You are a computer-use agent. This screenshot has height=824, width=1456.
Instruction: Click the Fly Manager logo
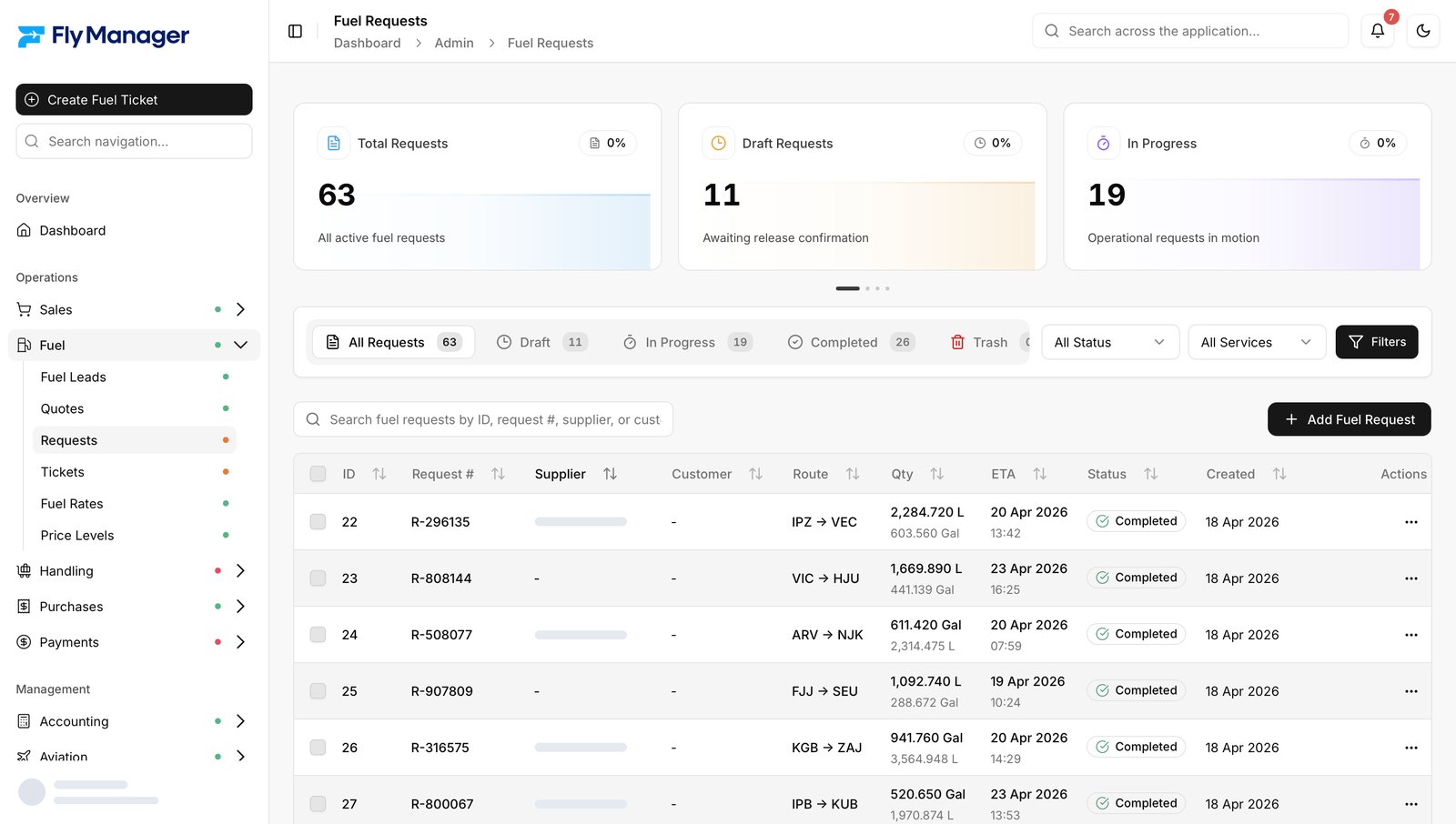click(x=103, y=36)
